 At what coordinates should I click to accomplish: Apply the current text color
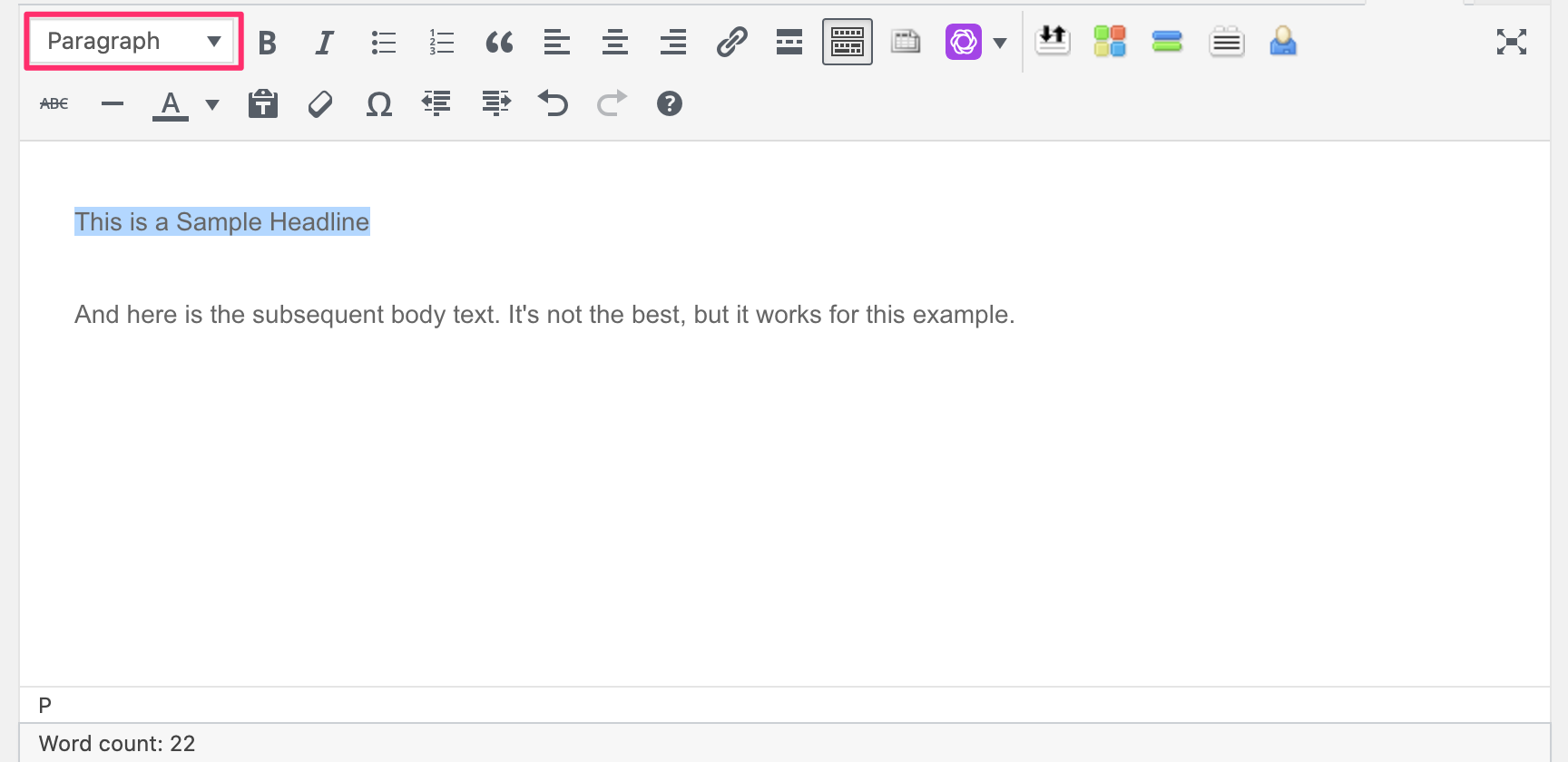[x=171, y=105]
